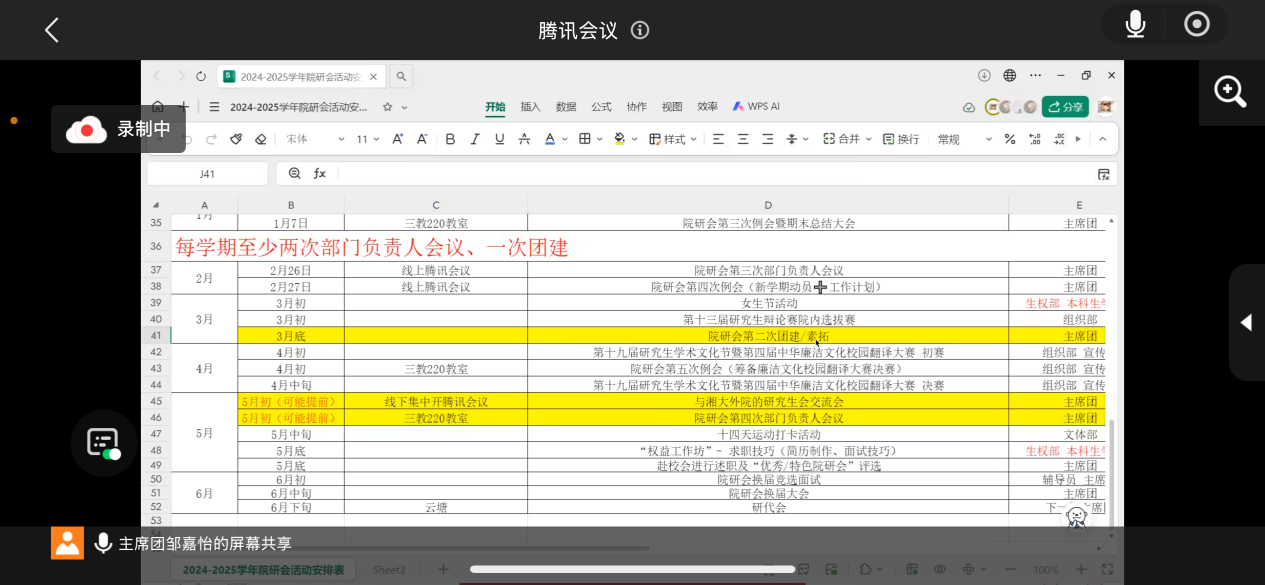This screenshot has height=585, width=1265.
Task: Click the percent style icon
Action: pyautogui.click(x=1009, y=139)
